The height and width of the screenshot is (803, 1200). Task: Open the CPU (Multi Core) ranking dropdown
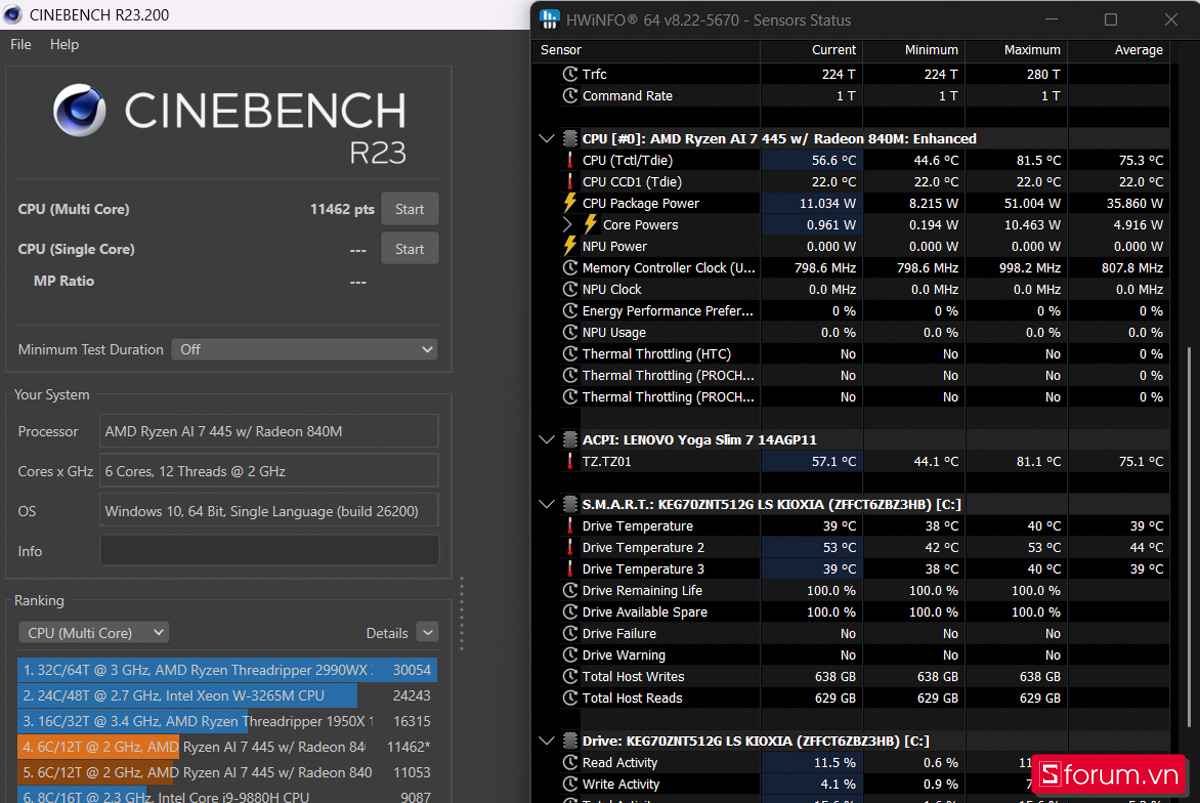click(x=94, y=633)
